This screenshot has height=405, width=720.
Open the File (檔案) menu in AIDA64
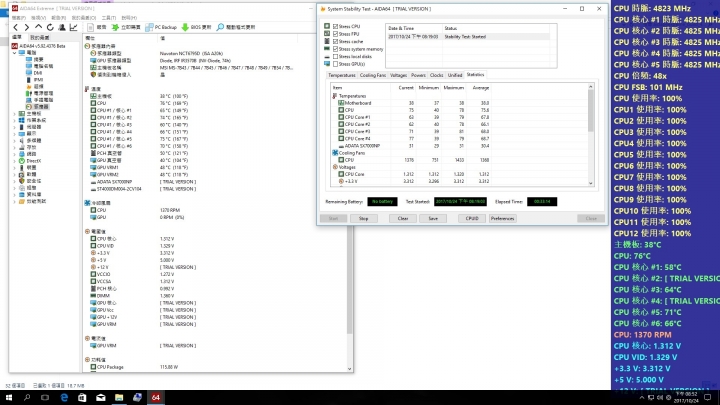pos(18,18)
